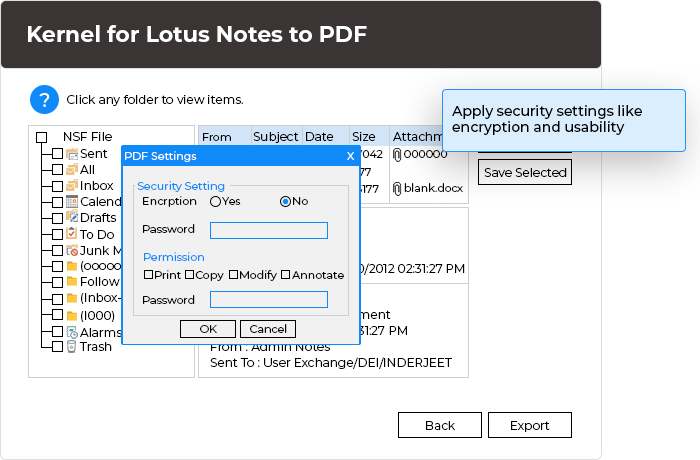700x460 pixels.
Task: Select the Drafts folder label
Action: coord(98,218)
